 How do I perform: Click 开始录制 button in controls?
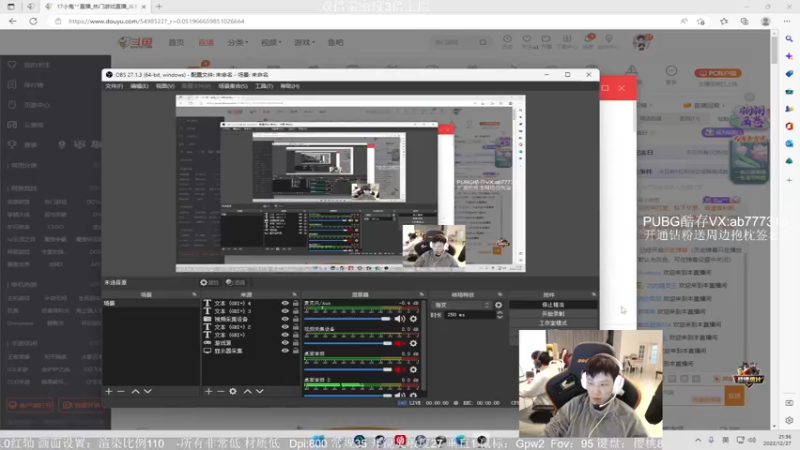click(553, 314)
